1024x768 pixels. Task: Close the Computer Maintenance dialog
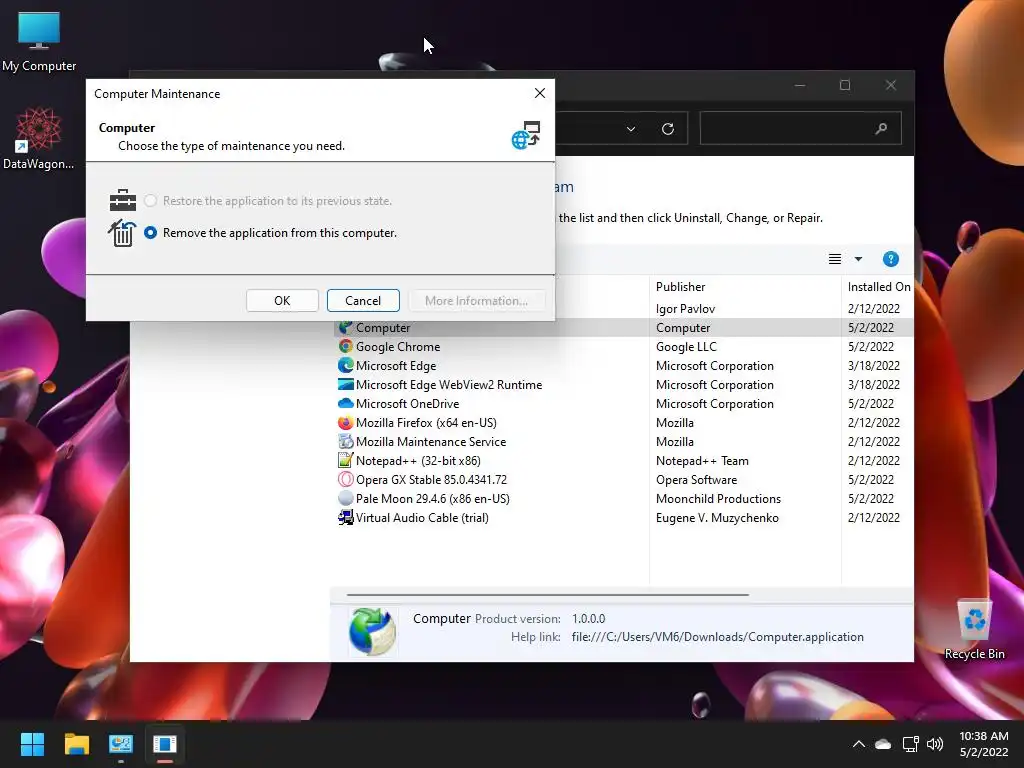pyautogui.click(x=539, y=93)
